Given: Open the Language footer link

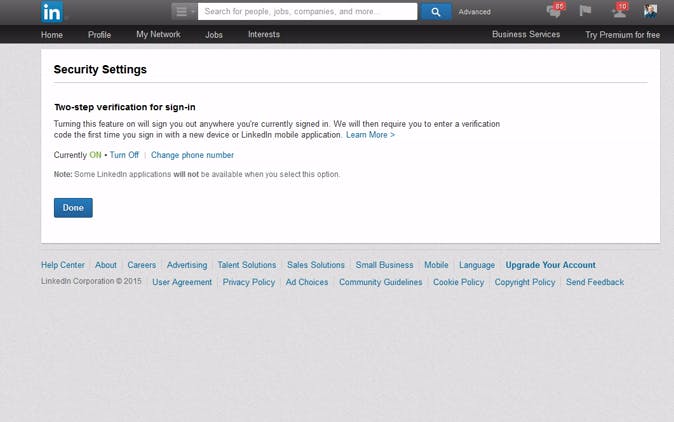Looking at the screenshot, I should [x=477, y=265].
